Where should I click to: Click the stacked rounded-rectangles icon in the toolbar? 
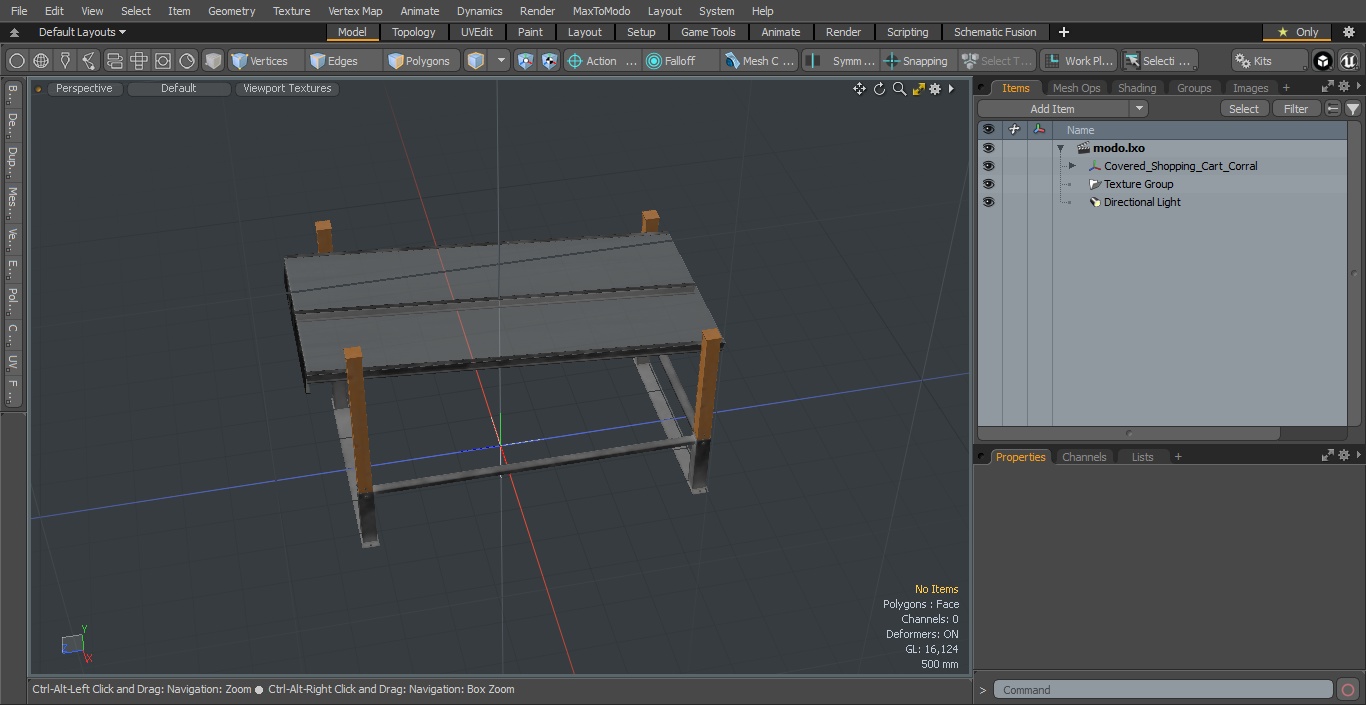[x=114, y=61]
